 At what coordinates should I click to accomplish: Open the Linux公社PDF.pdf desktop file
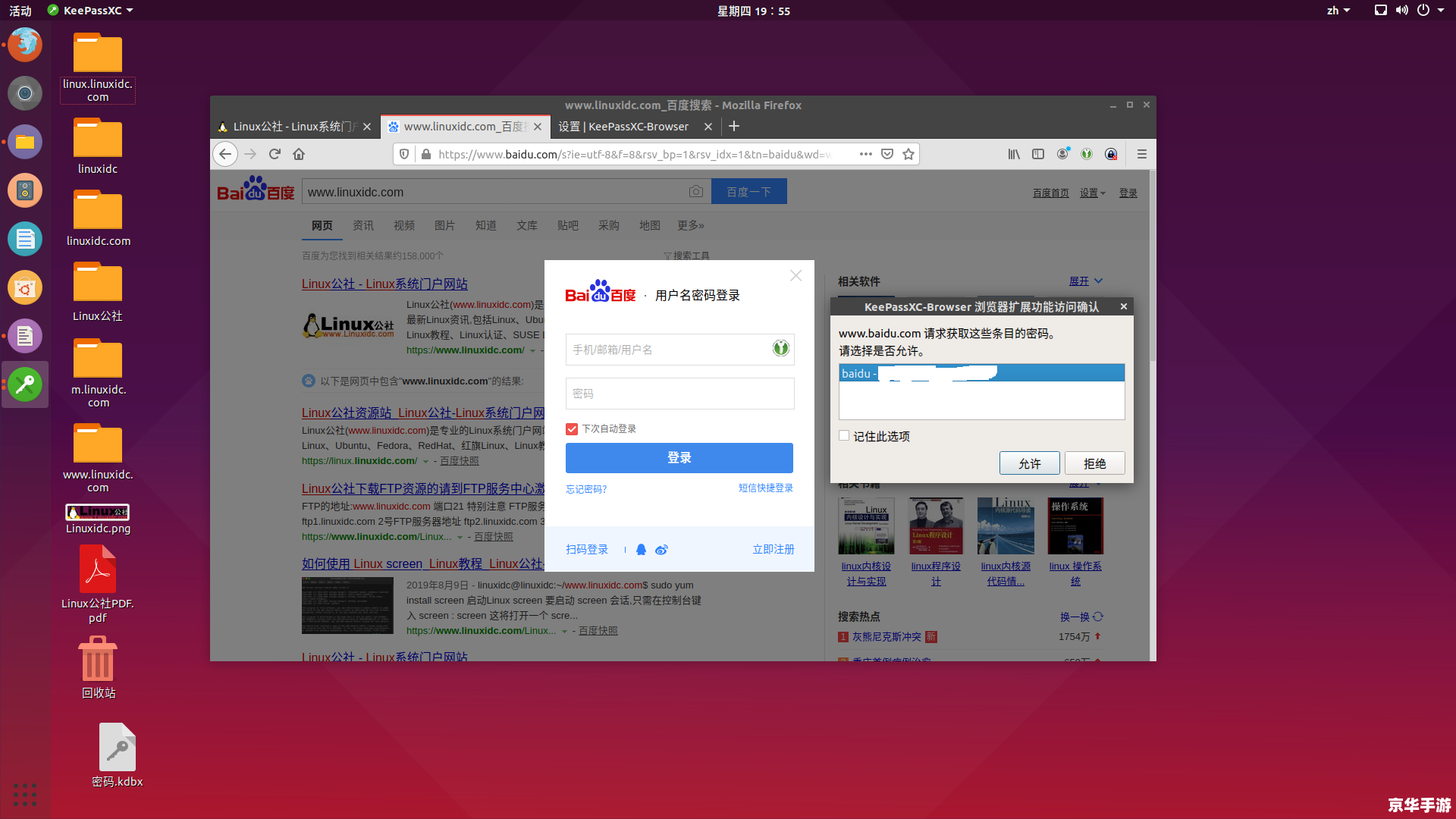98,585
